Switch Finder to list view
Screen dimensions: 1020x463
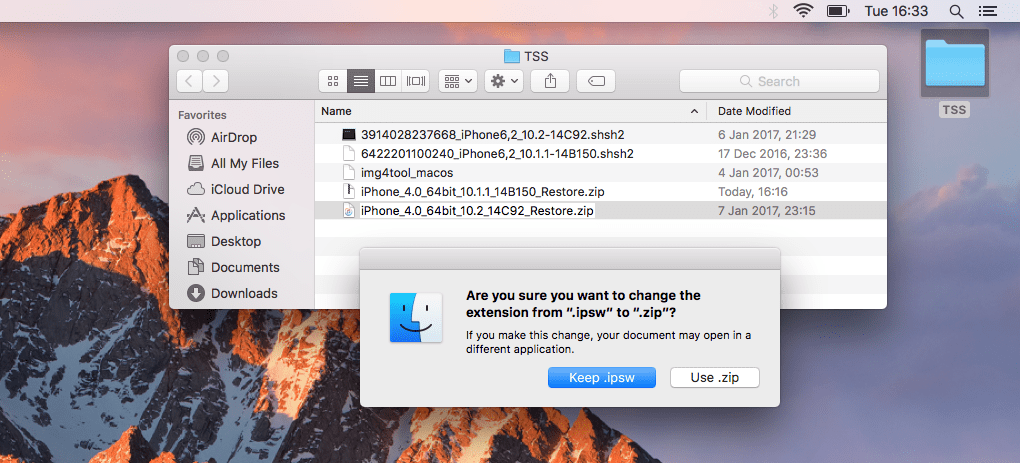coord(361,81)
